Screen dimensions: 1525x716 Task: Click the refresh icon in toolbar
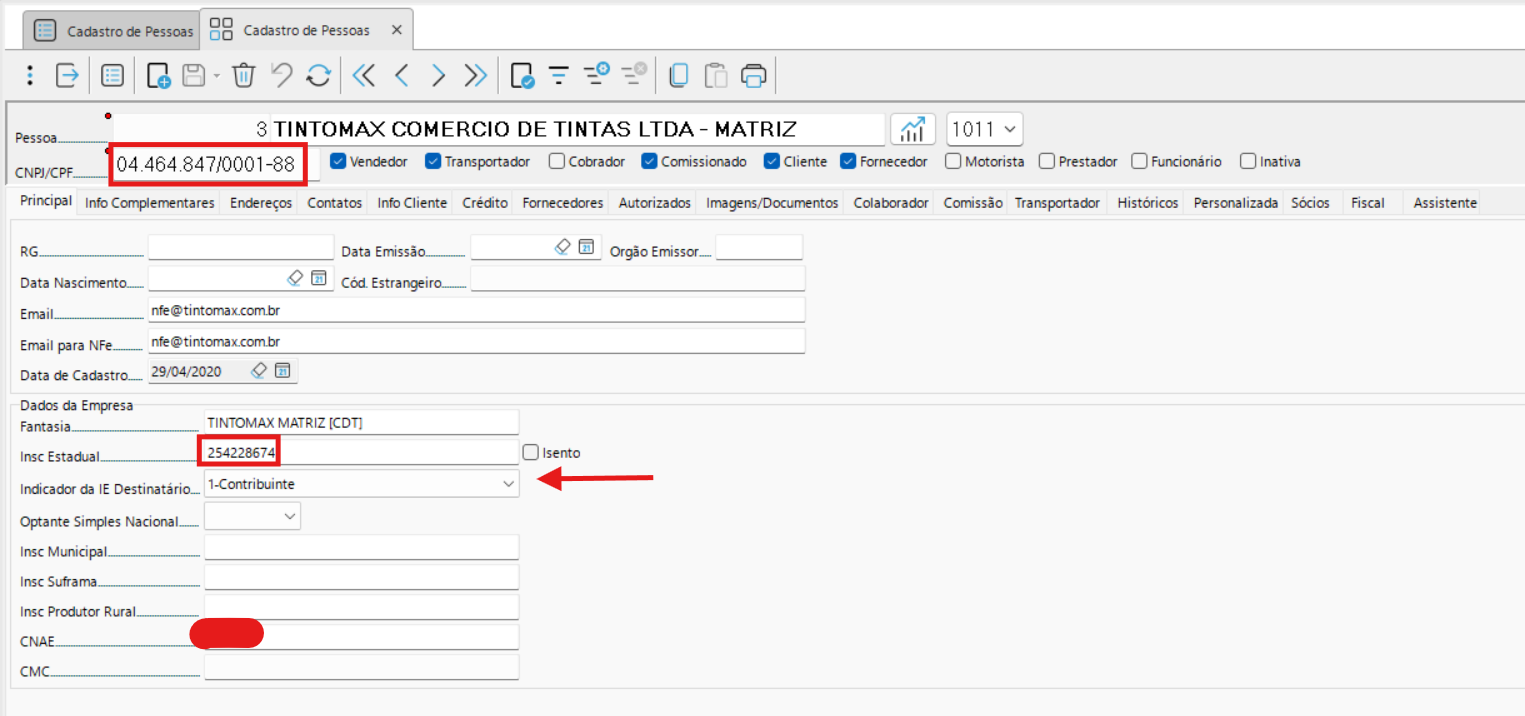(318, 75)
